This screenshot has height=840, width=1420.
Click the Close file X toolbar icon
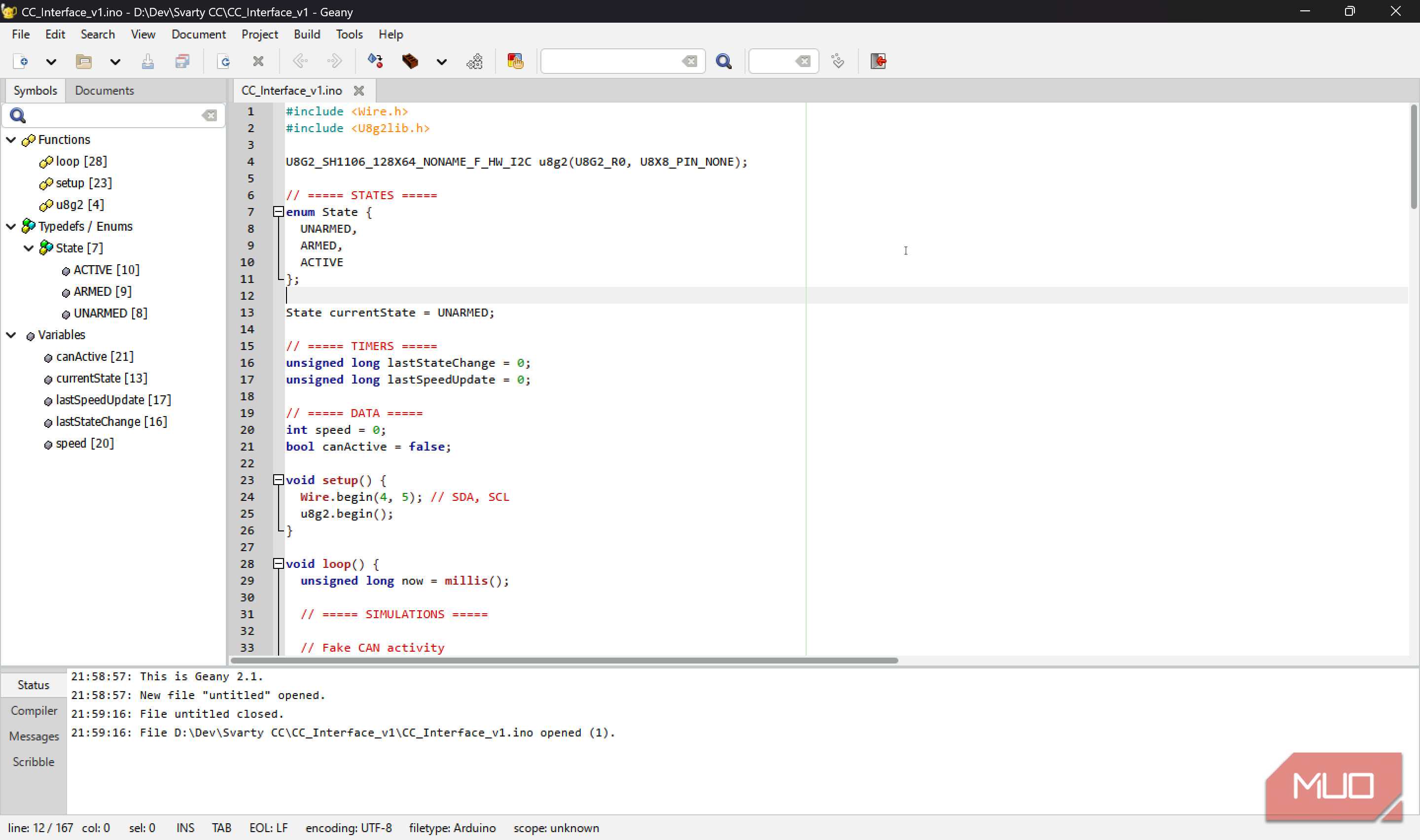[x=258, y=61]
